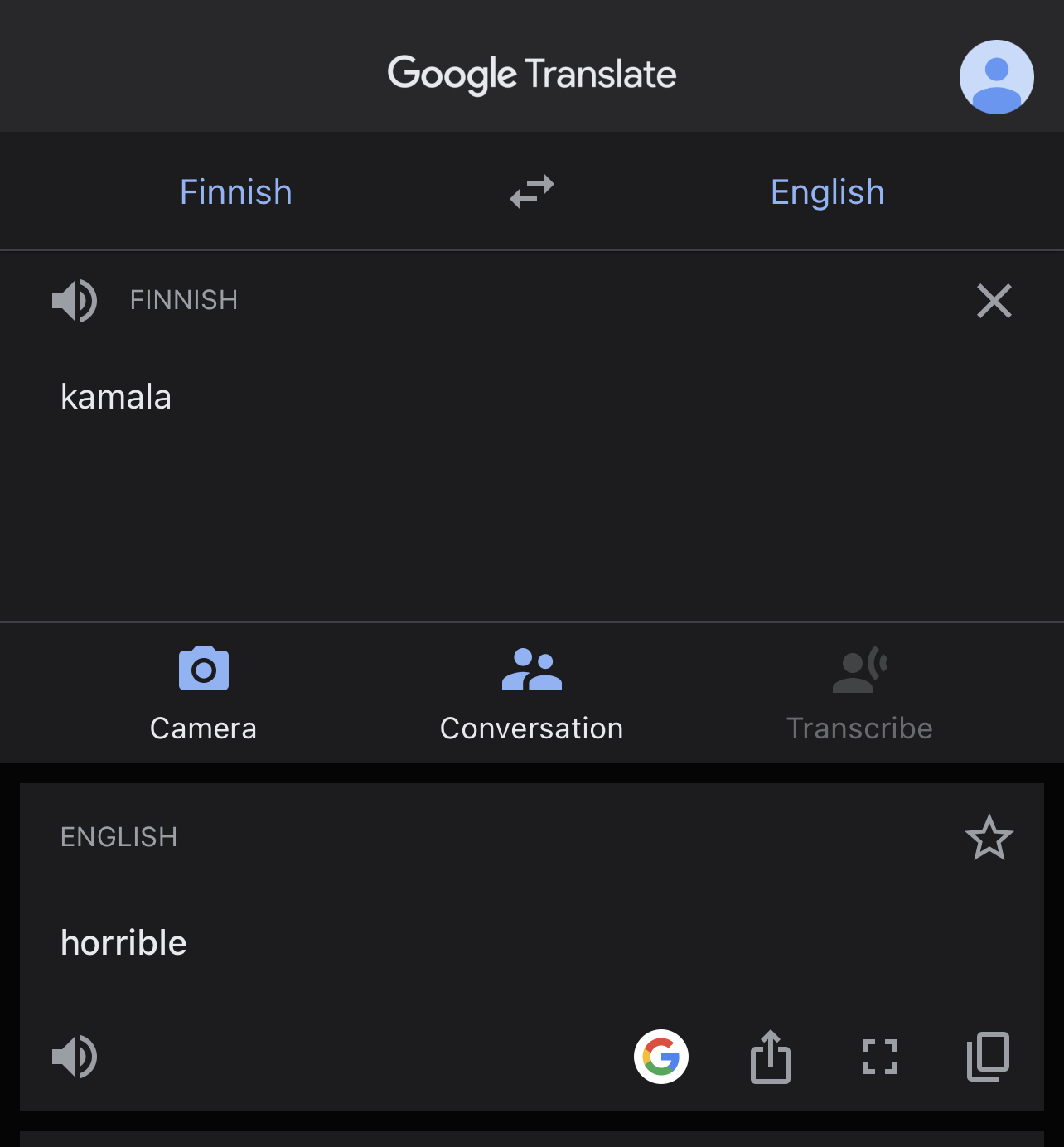Viewport: 1064px width, 1147px height.
Task: Play Finnish pronunciation of kamala
Action: pos(75,300)
